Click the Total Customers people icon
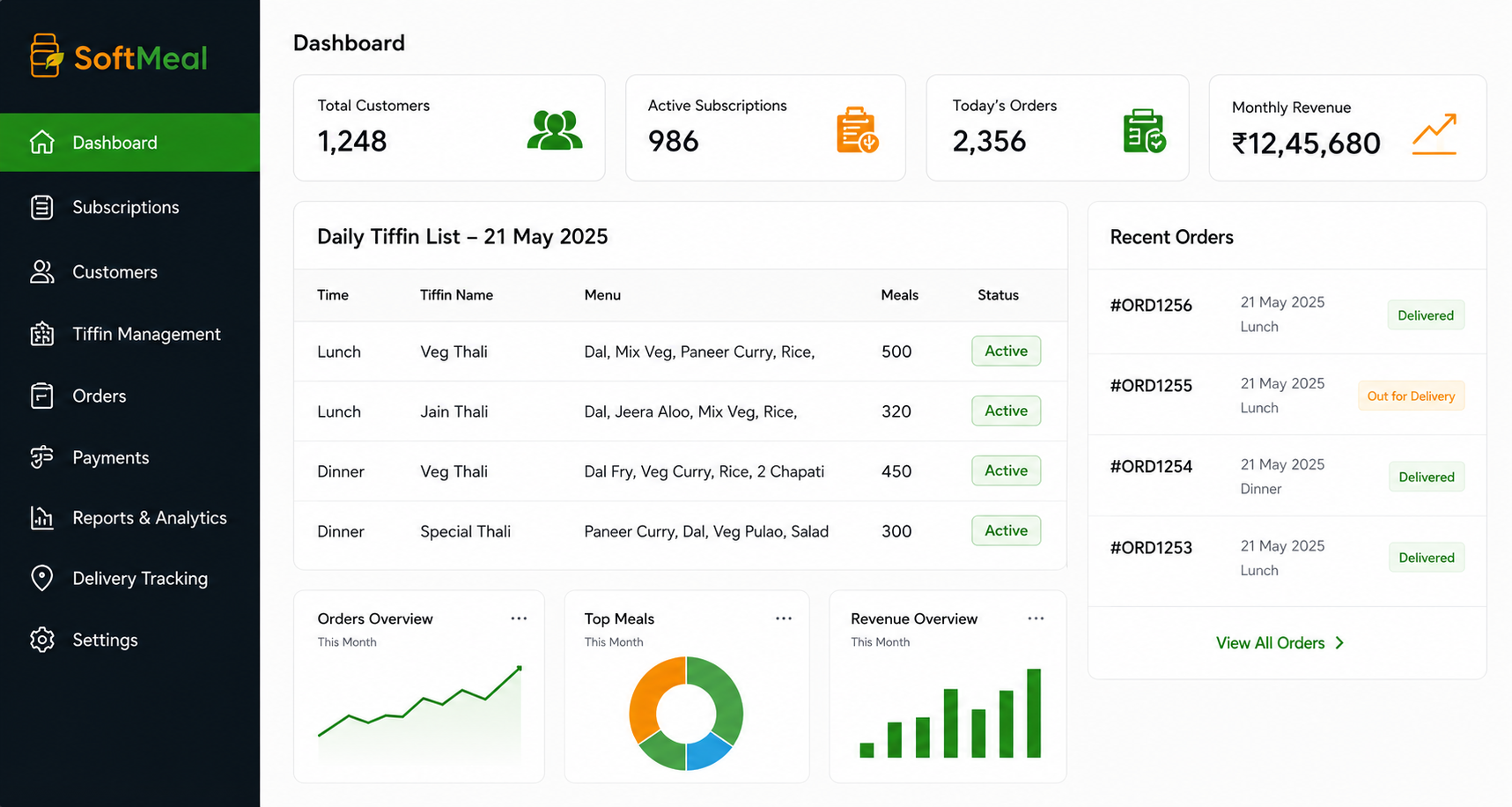This screenshot has width=1512, height=807. [x=555, y=130]
